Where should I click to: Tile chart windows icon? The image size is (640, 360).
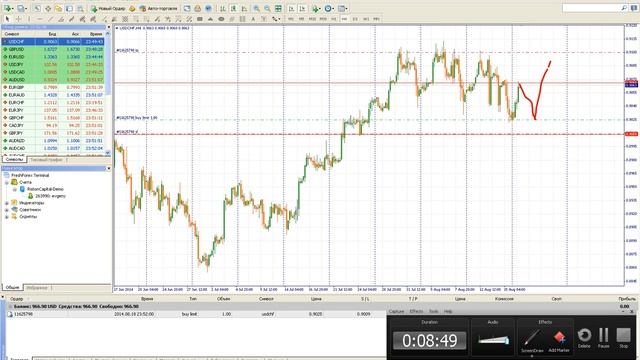click(278, 8)
